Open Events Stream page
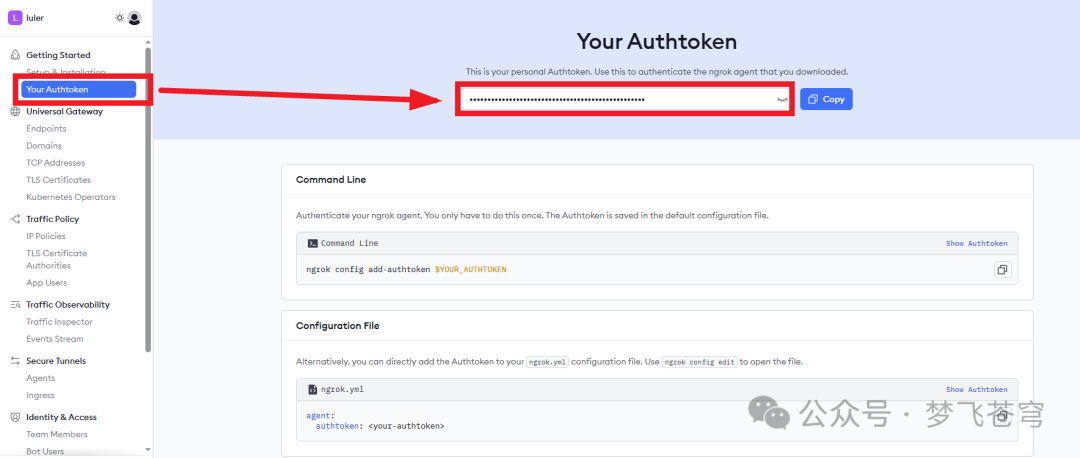The image size is (1080, 458). point(54,339)
